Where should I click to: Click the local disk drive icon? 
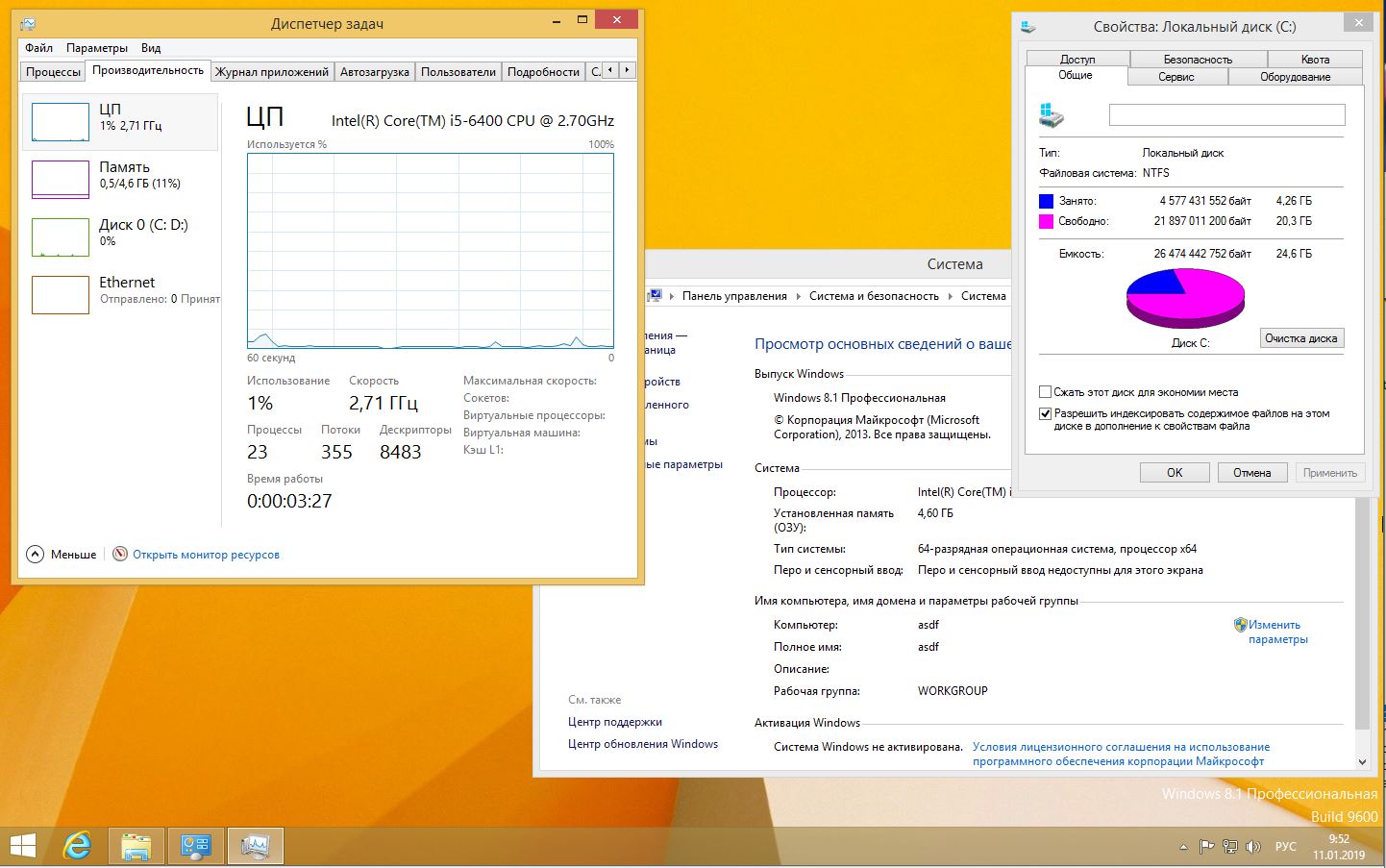[1052, 115]
